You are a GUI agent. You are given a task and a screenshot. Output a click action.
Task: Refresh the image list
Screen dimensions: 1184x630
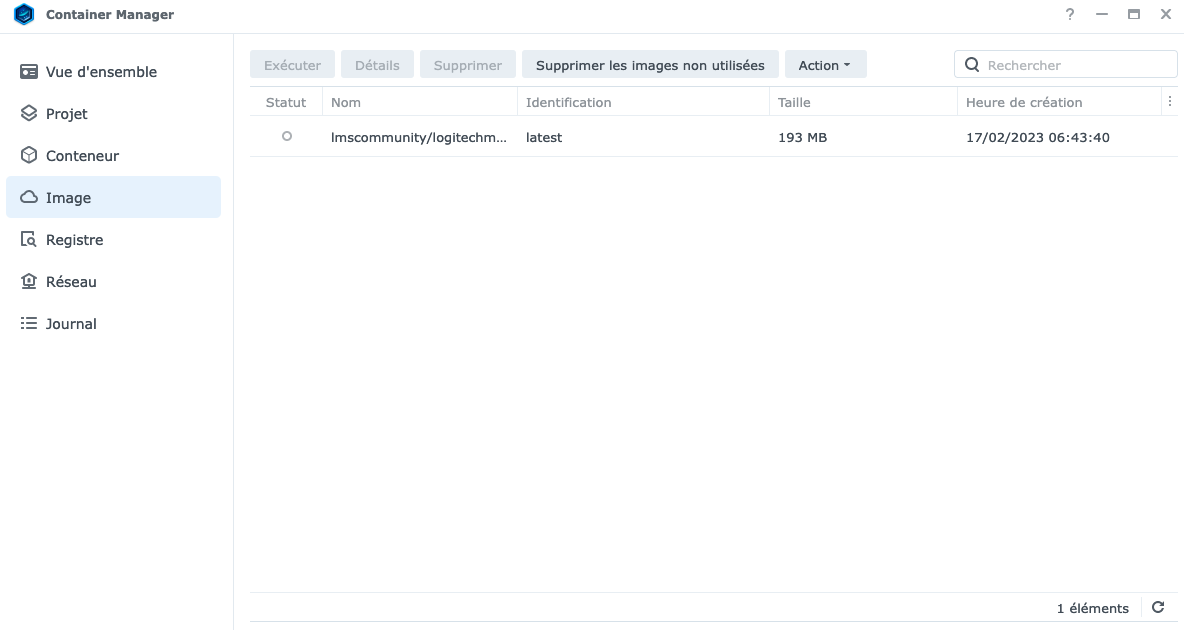point(1158,607)
